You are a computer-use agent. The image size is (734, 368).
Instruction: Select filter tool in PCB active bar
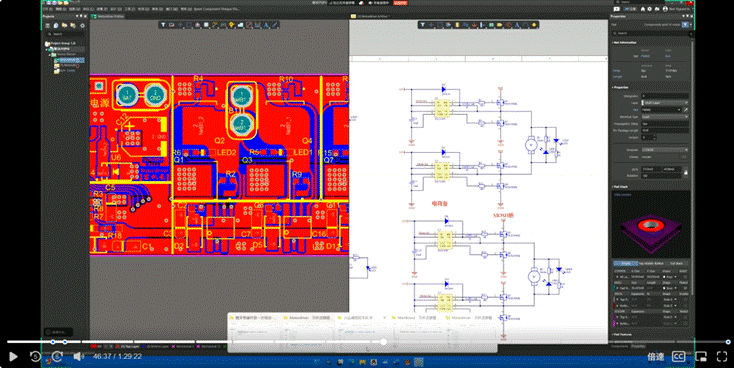point(163,25)
